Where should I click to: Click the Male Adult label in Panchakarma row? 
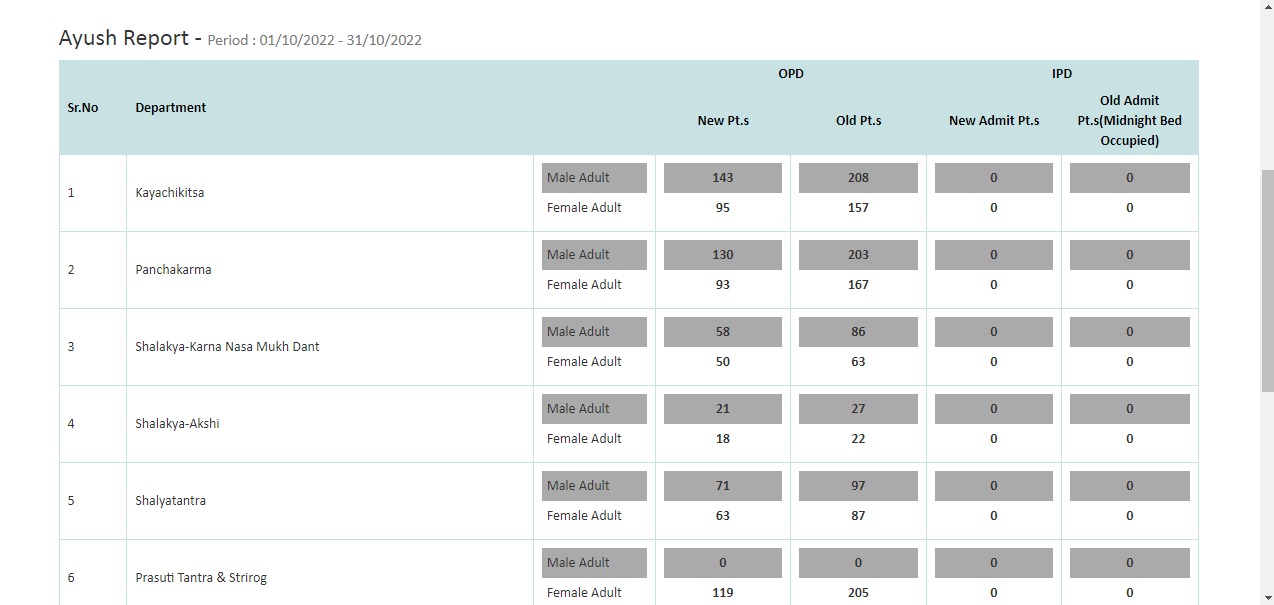click(594, 255)
